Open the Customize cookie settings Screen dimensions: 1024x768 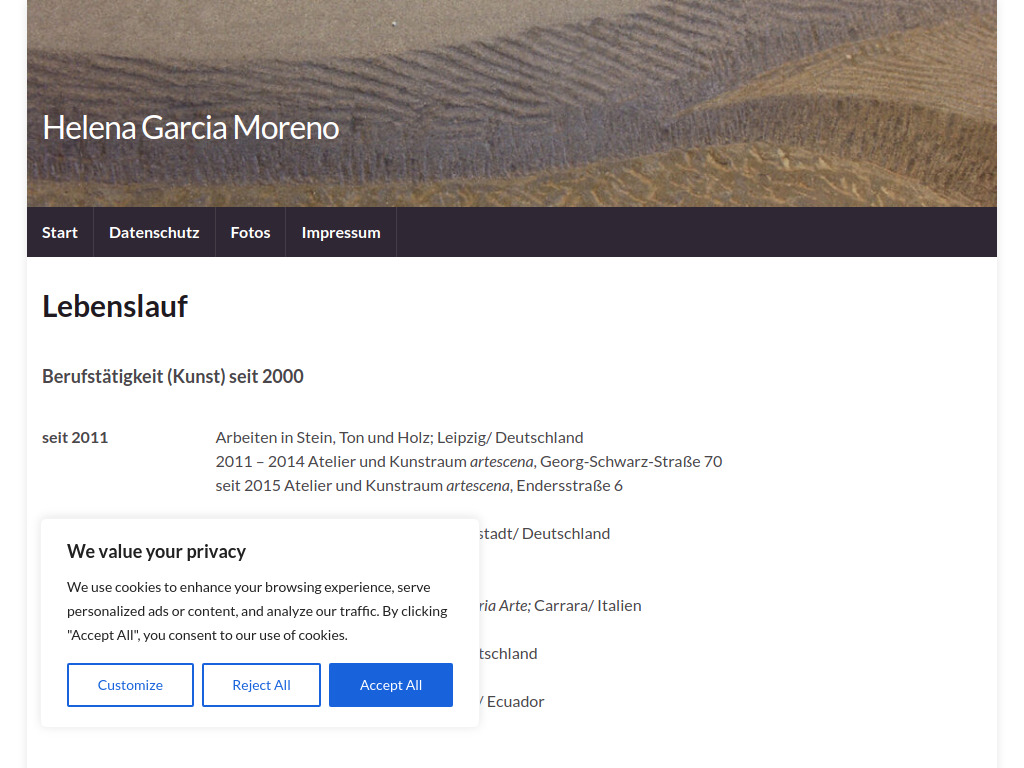click(130, 685)
